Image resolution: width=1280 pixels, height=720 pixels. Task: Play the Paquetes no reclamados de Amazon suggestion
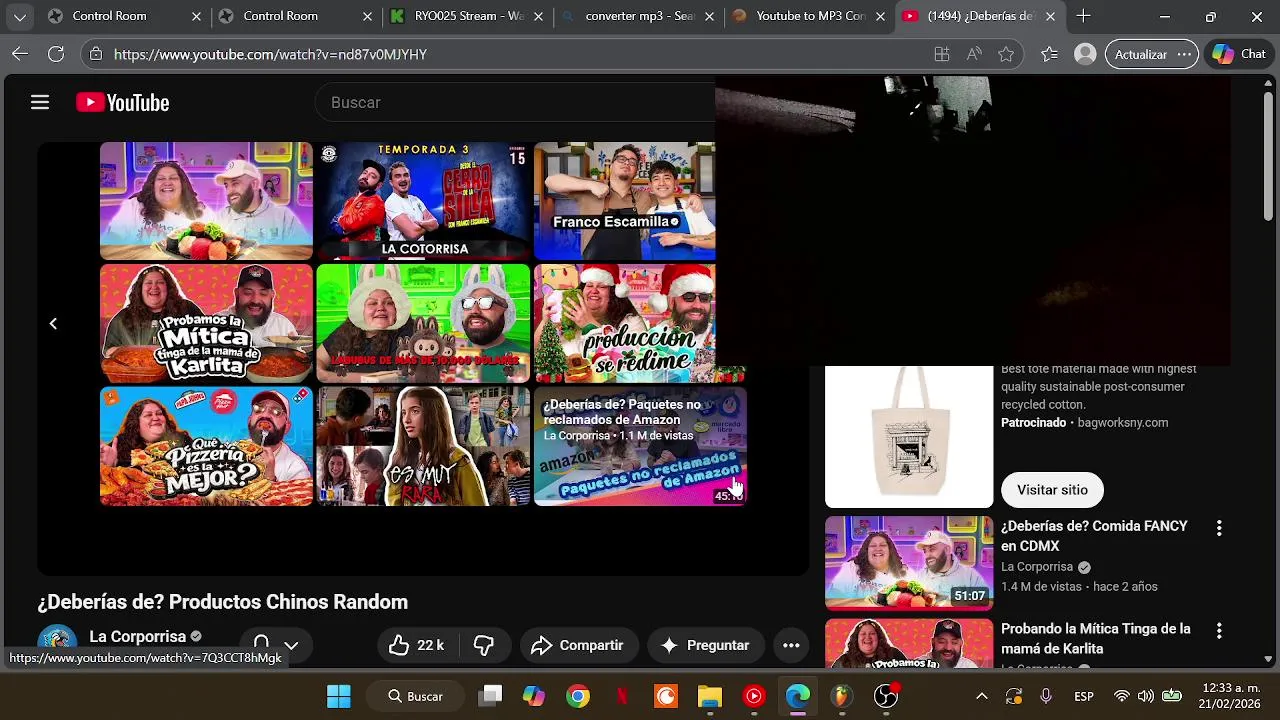[640, 446]
